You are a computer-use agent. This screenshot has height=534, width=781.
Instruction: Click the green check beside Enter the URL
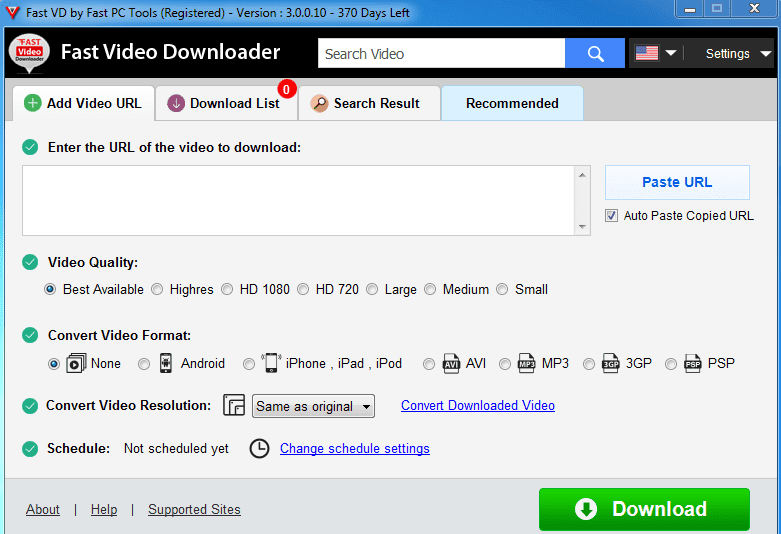point(30,147)
